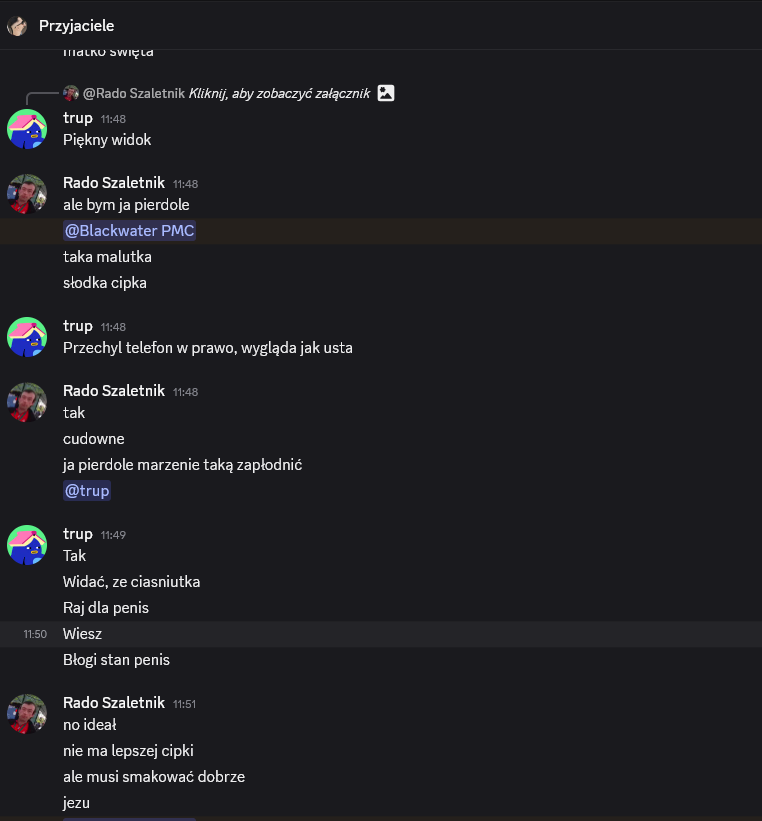762x821 pixels.
Task: Open Rado Szaletnik's avatar beside the "cudowne" message
Action: [x=27, y=402]
